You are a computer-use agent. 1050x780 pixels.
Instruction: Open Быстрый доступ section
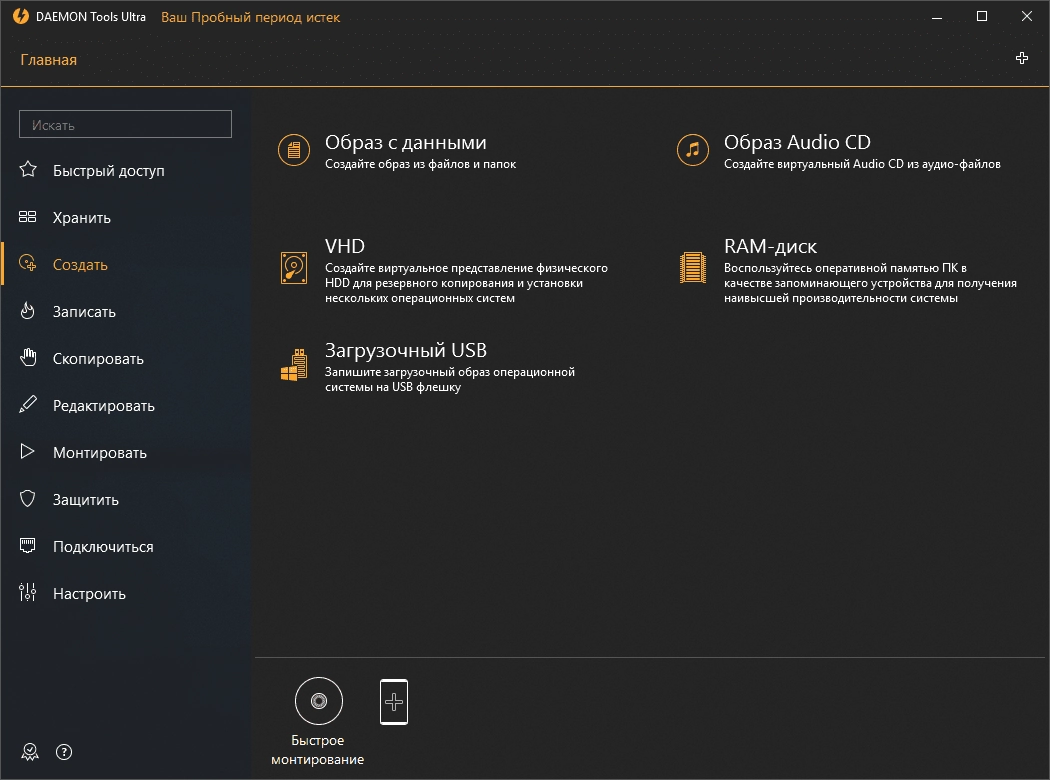(x=108, y=171)
